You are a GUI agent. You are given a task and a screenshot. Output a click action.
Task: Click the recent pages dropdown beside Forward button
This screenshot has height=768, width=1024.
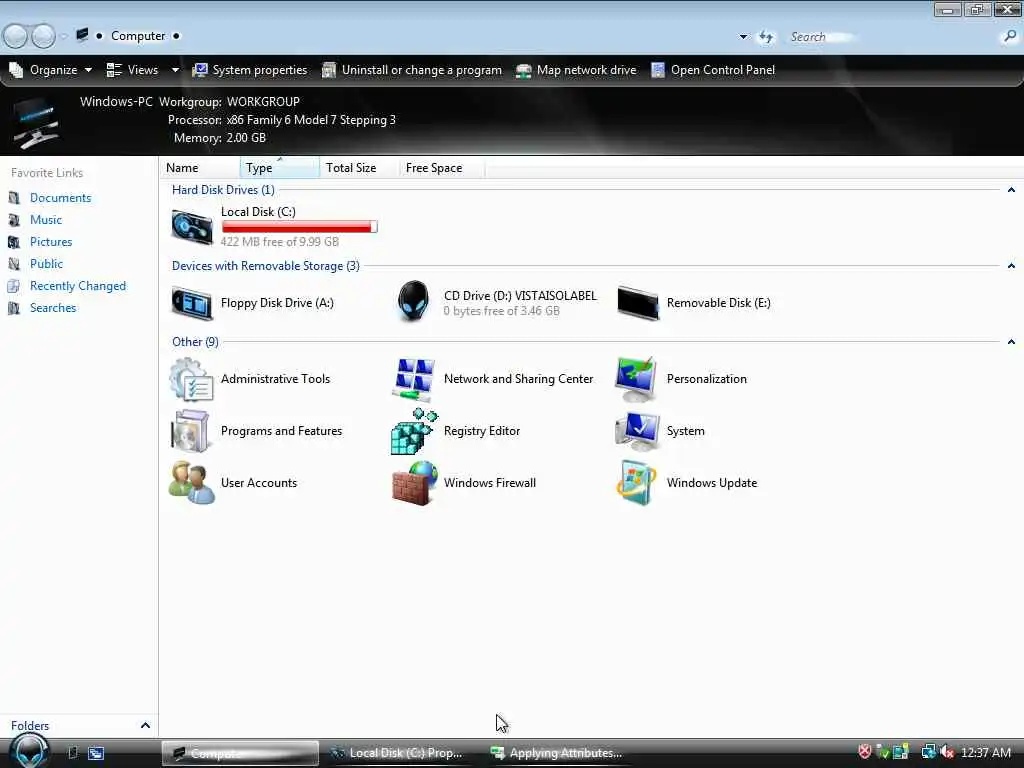coord(64,37)
